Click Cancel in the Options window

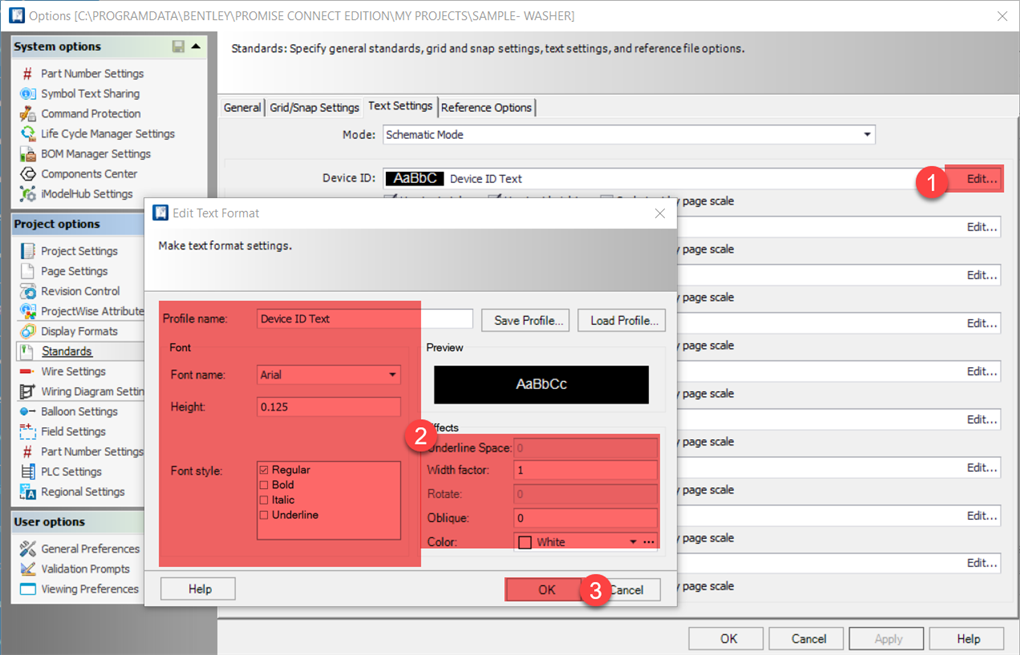(x=807, y=639)
